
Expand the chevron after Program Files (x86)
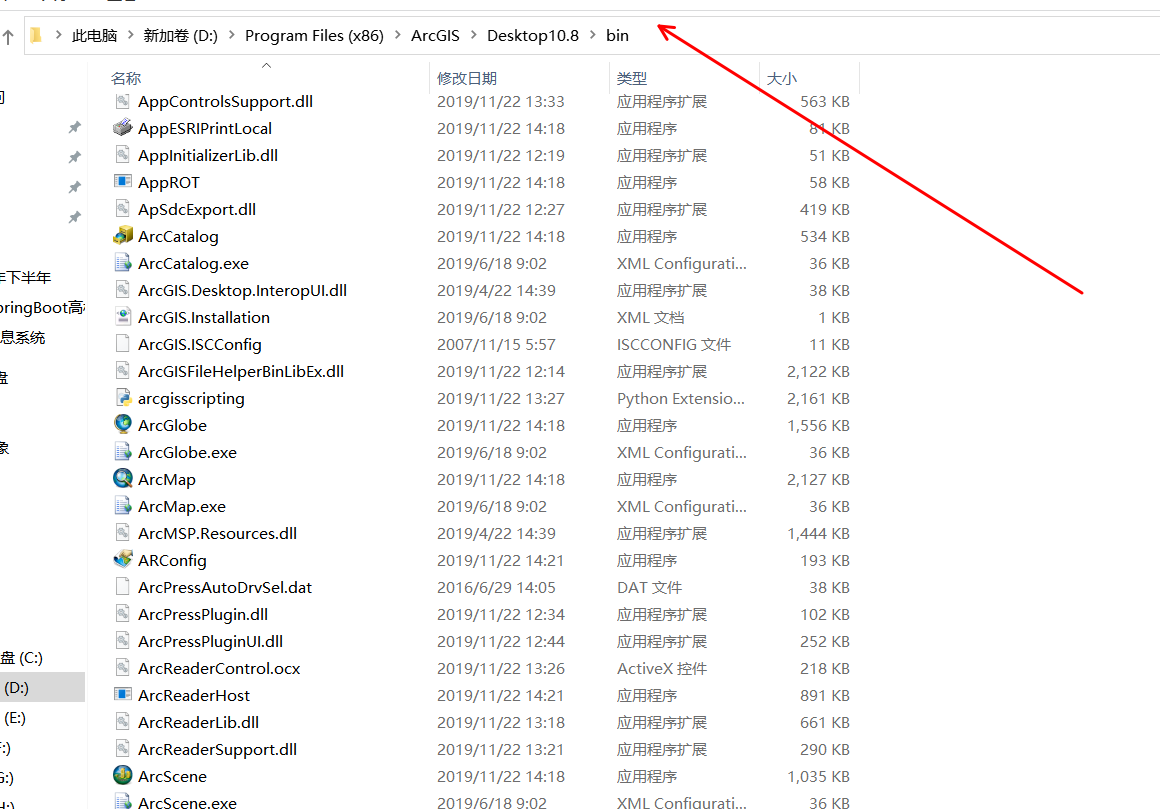point(398,35)
